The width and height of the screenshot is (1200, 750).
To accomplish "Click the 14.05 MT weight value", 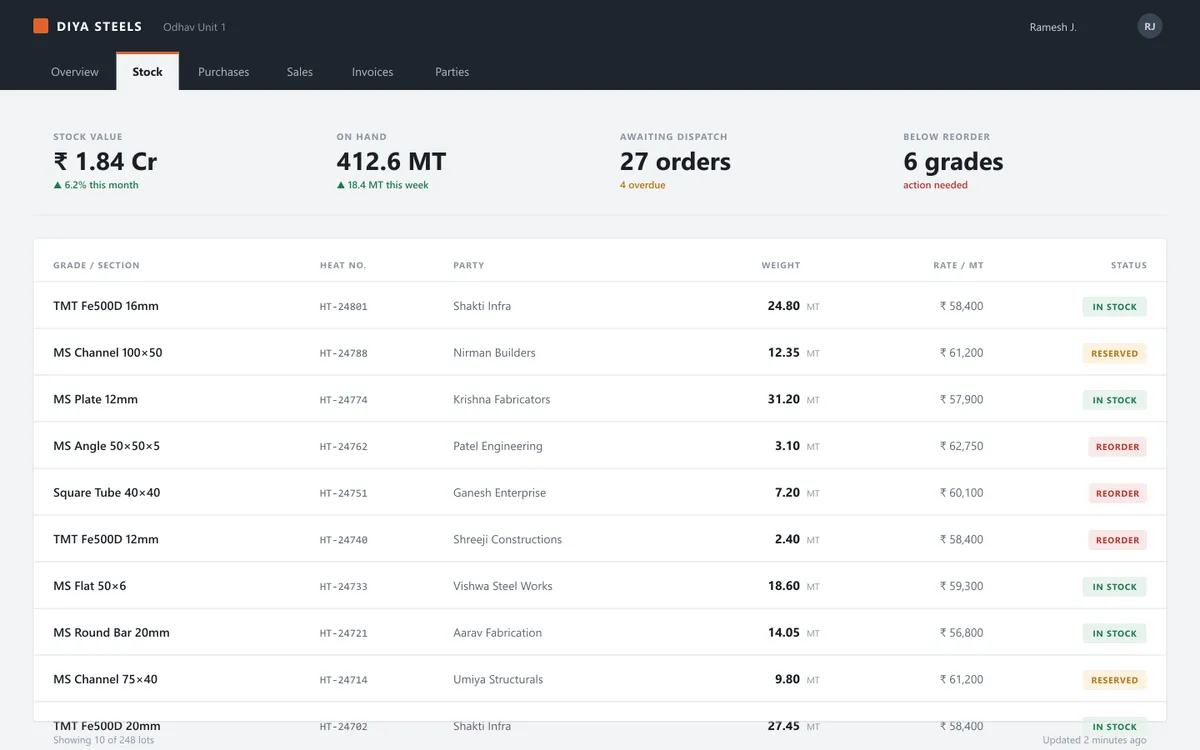I will (793, 633).
